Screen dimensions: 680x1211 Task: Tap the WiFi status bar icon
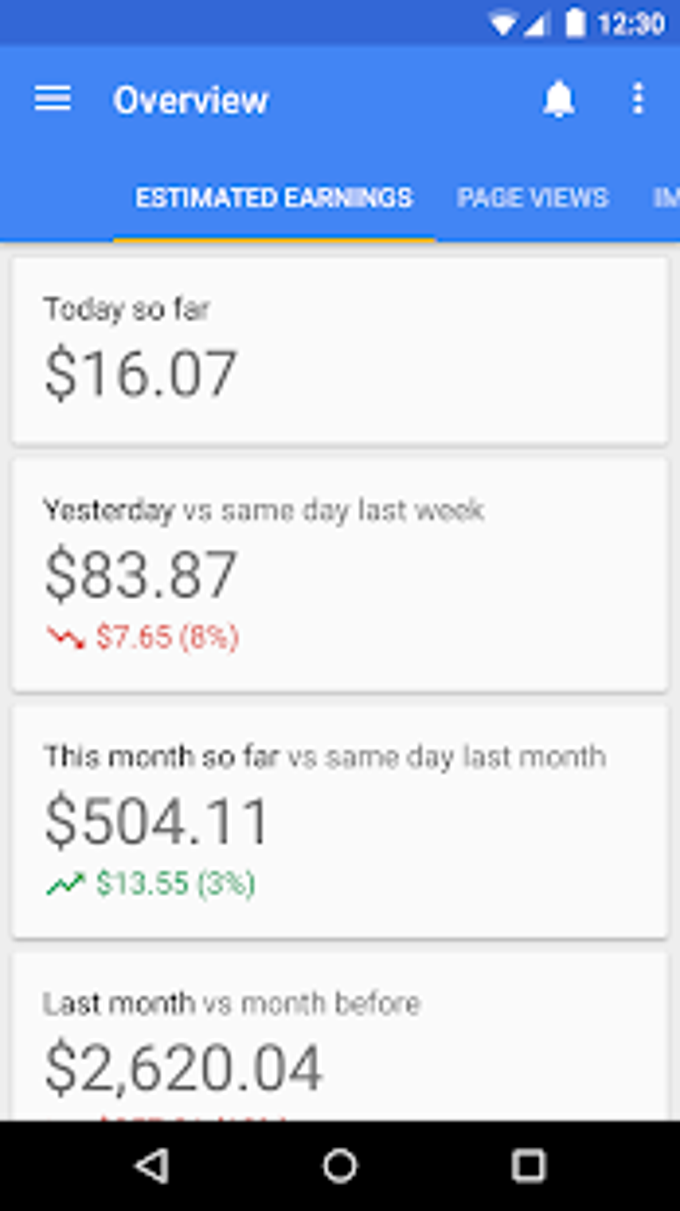503,23
